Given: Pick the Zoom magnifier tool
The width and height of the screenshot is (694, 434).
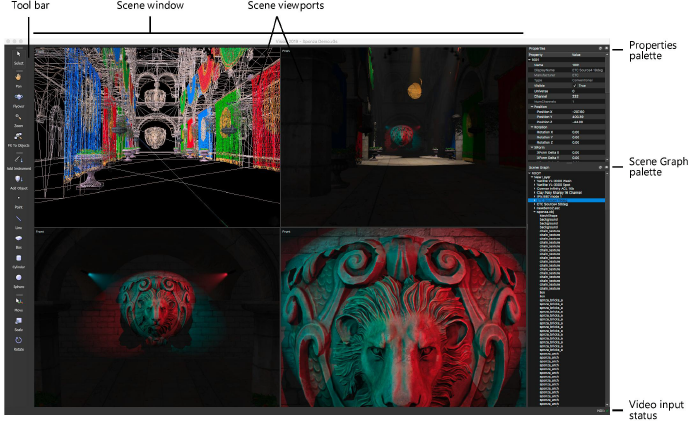Looking at the screenshot, I should tap(19, 119).
